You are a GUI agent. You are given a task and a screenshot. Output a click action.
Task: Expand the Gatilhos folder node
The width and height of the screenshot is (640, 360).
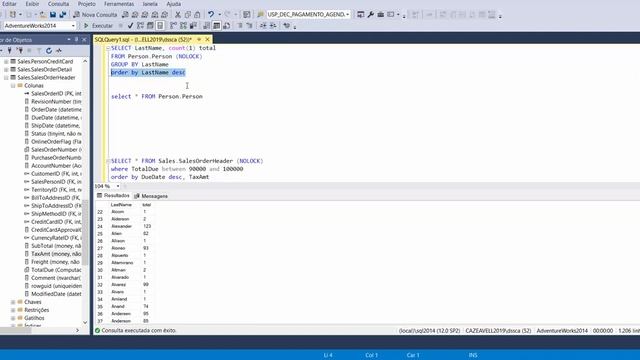(x=13, y=318)
